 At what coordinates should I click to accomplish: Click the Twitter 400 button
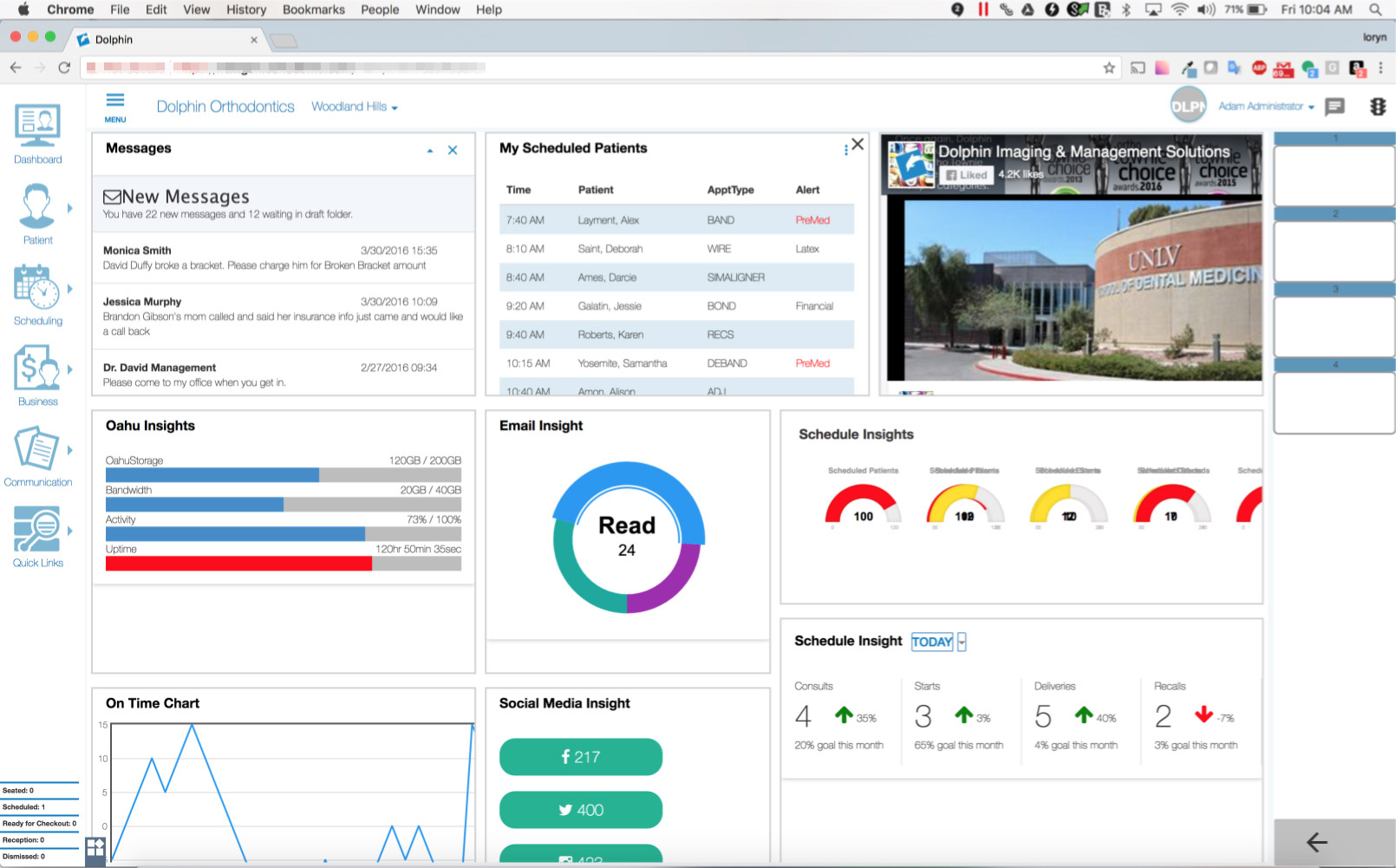tap(581, 810)
